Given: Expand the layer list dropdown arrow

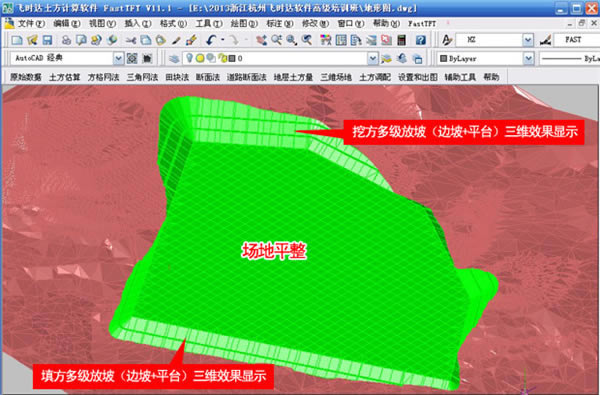Looking at the screenshot, I should [x=373, y=58].
